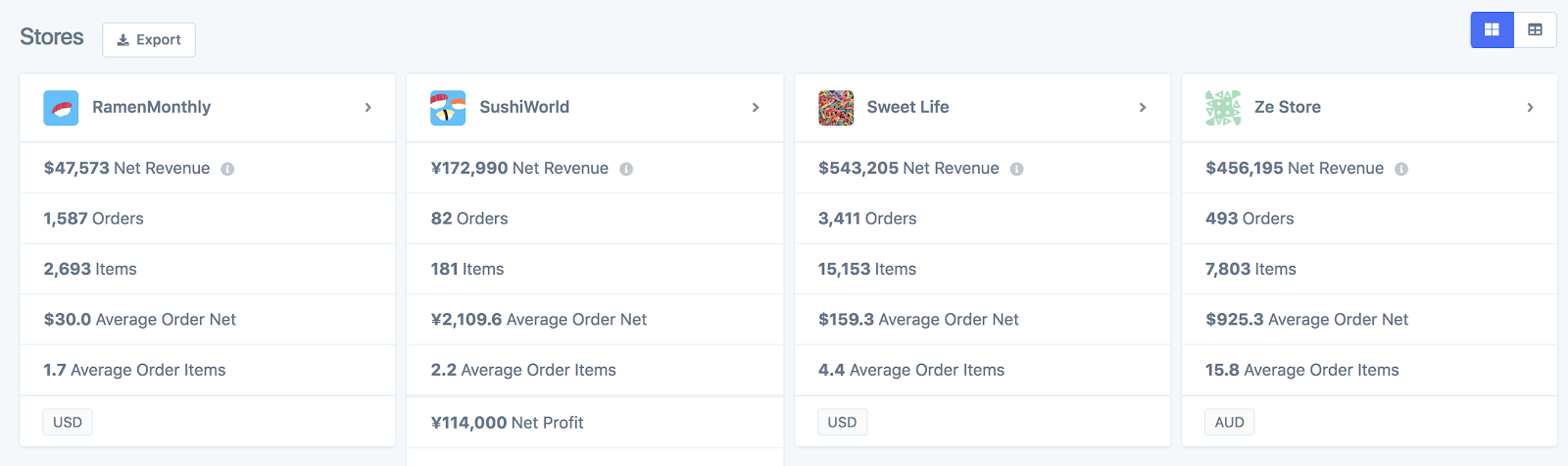Screen dimensions: 1568x466
Task: Click the Stores page heading
Action: 52,37
